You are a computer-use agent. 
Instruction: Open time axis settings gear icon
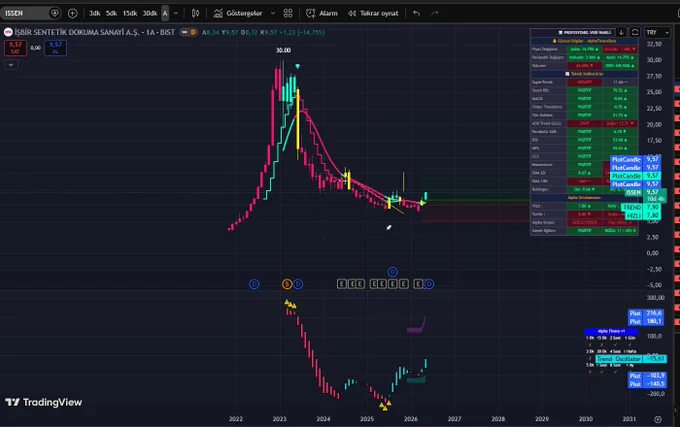(658, 419)
